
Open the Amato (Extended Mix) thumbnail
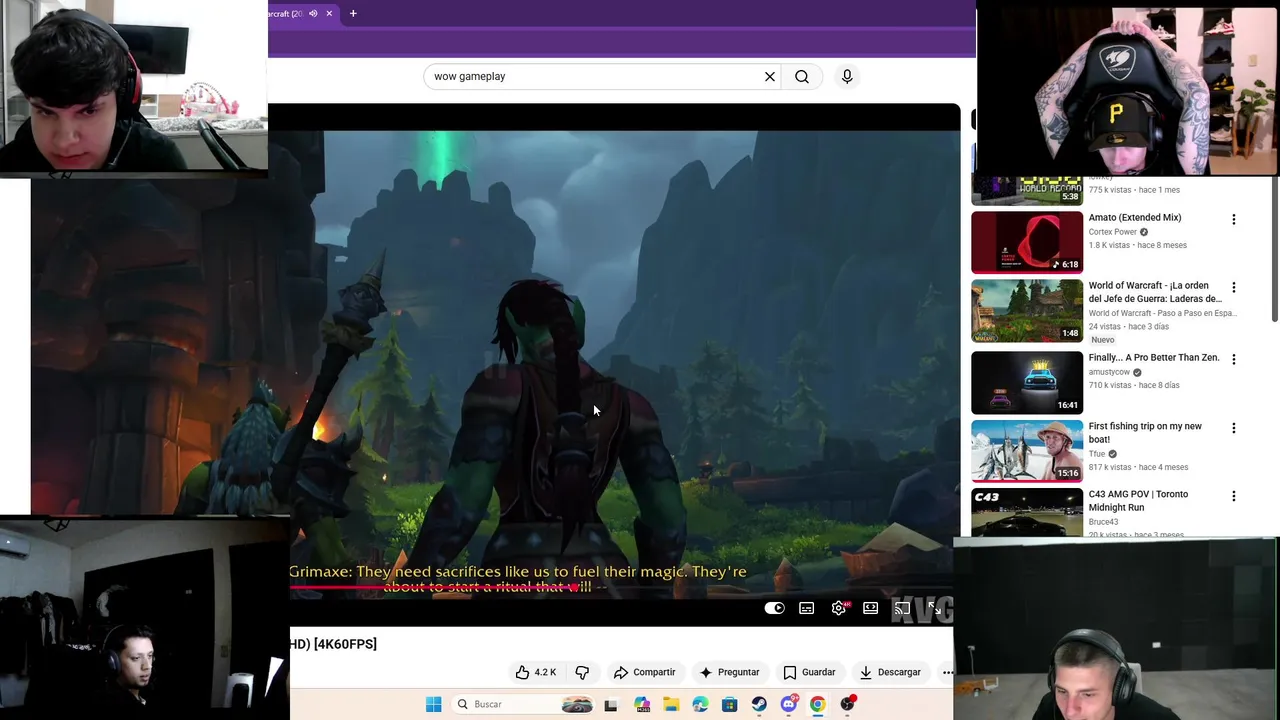1027,242
